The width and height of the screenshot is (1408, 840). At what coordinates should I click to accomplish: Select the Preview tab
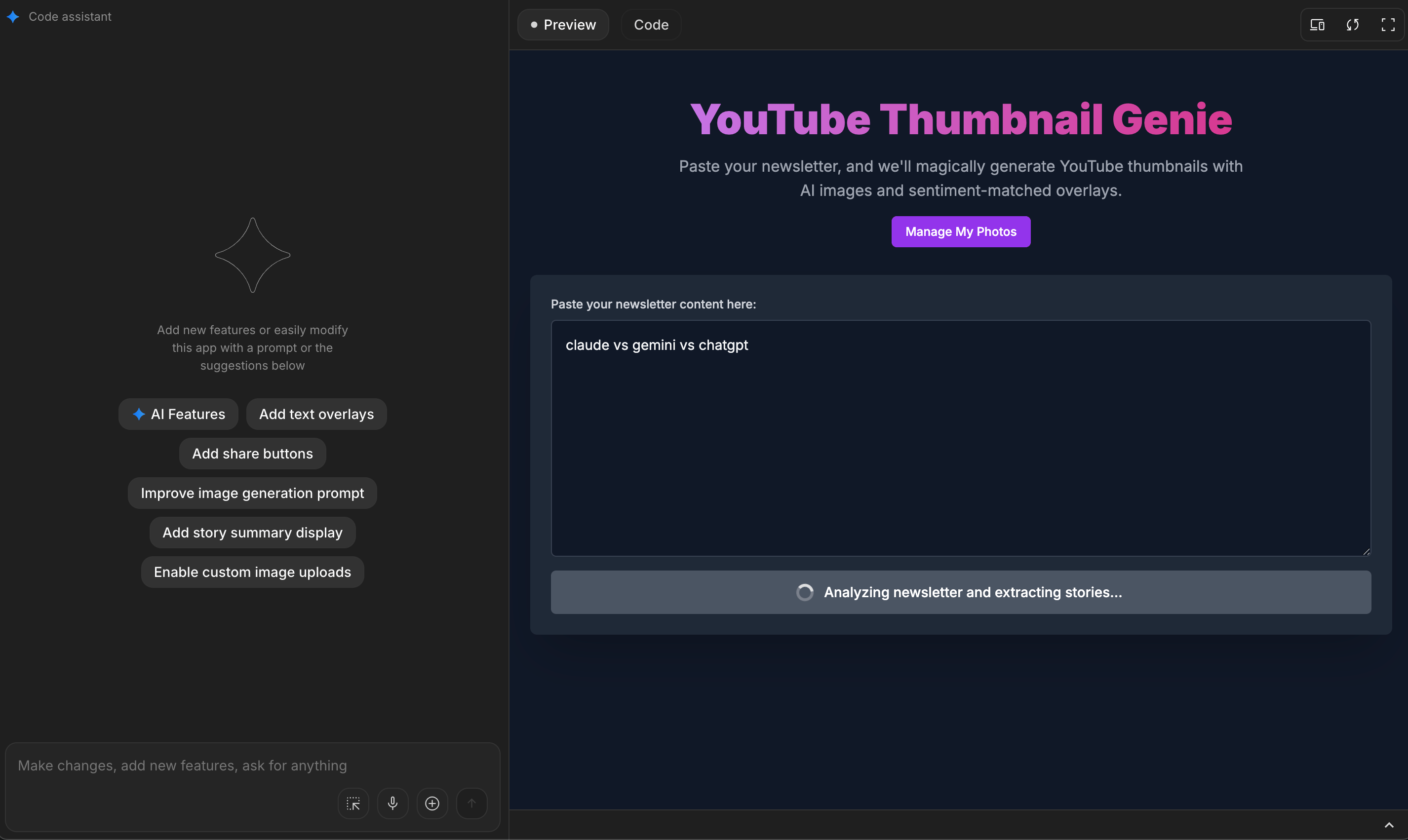(563, 25)
